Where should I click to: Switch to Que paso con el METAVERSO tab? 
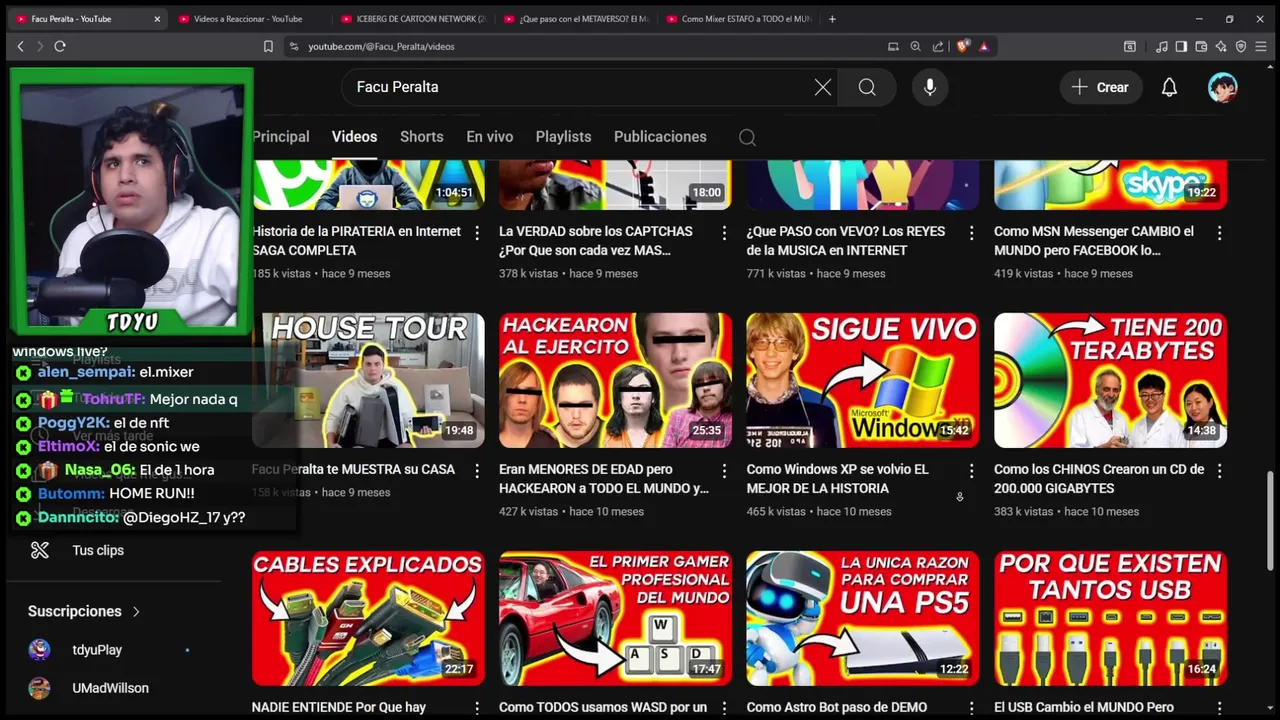575,18
